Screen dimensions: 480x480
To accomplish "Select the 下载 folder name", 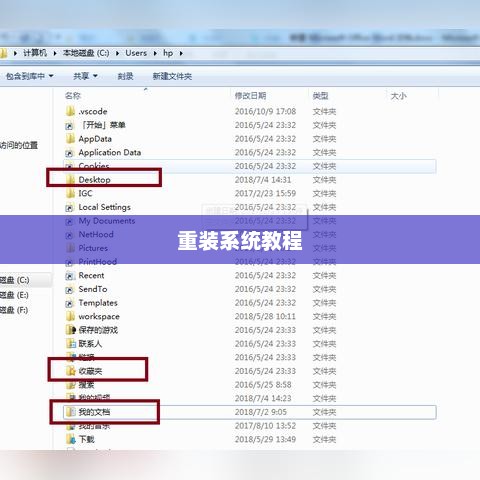I will coord(86,439).
